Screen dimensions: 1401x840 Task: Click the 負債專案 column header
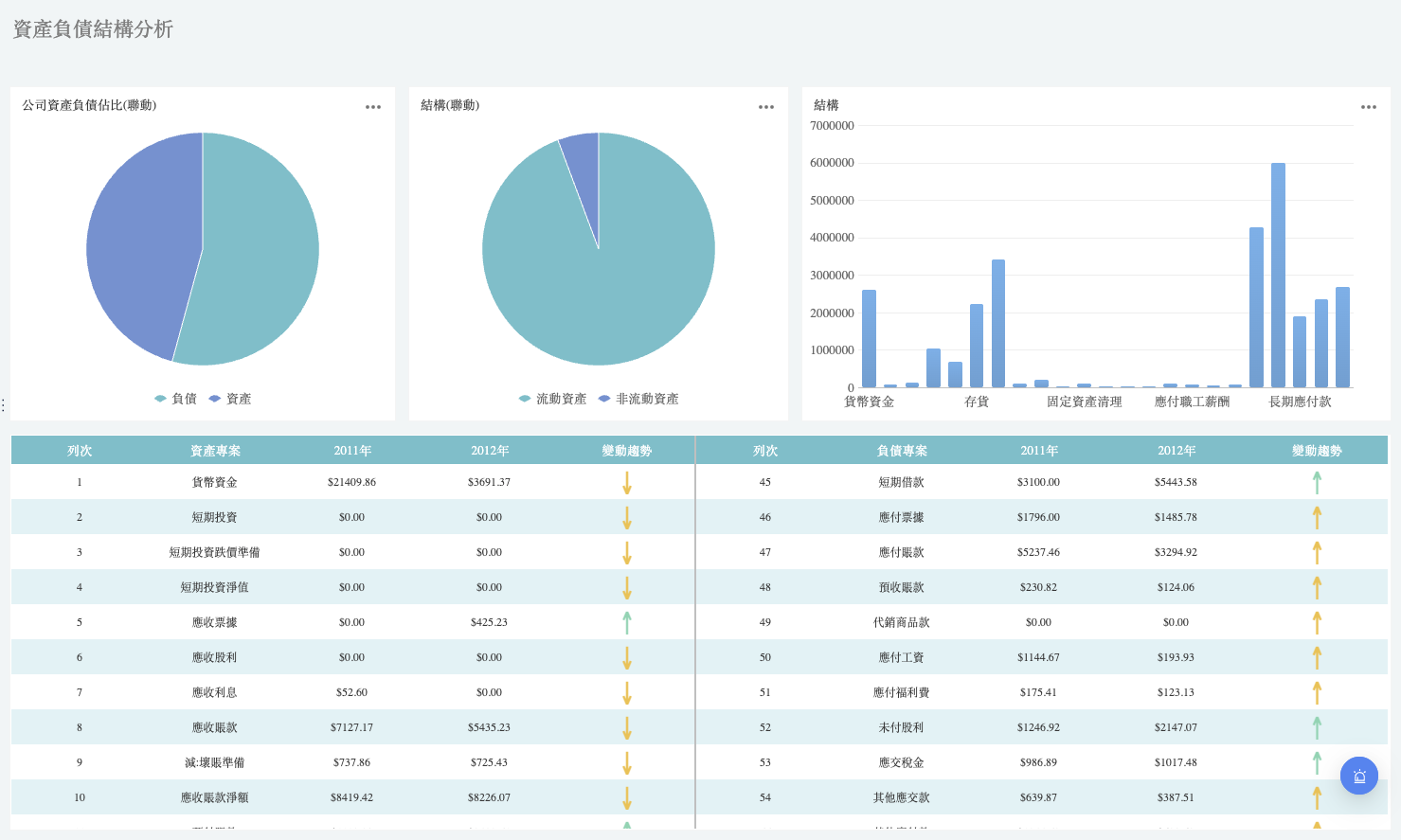902,451
